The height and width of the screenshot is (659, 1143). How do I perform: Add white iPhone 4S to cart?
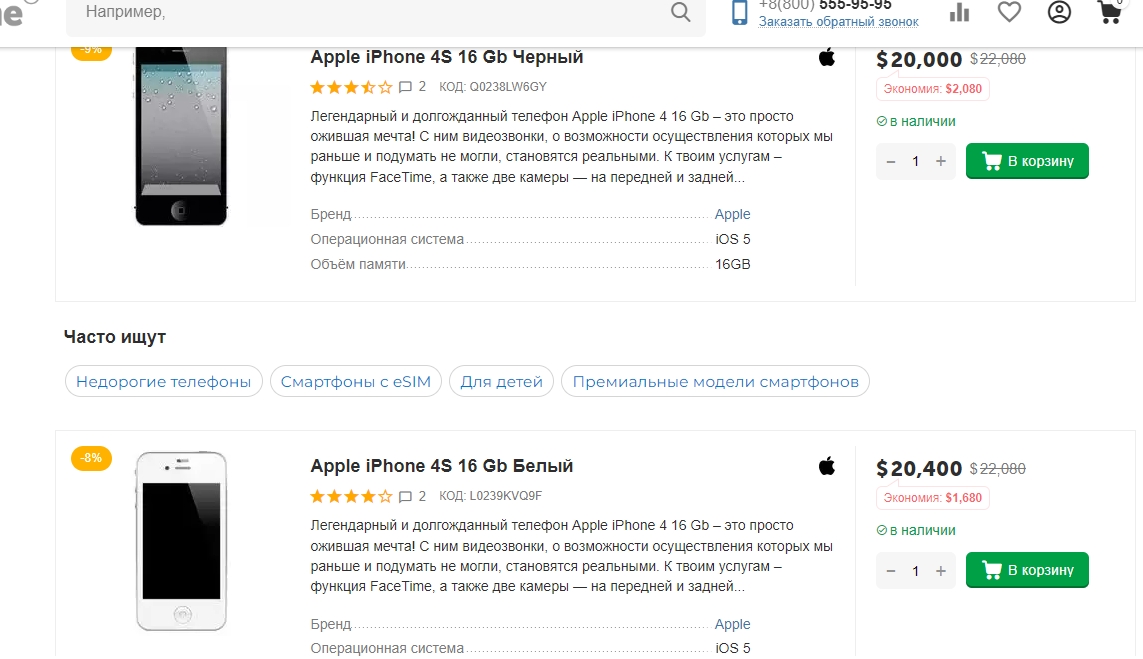coord(1027,570)
